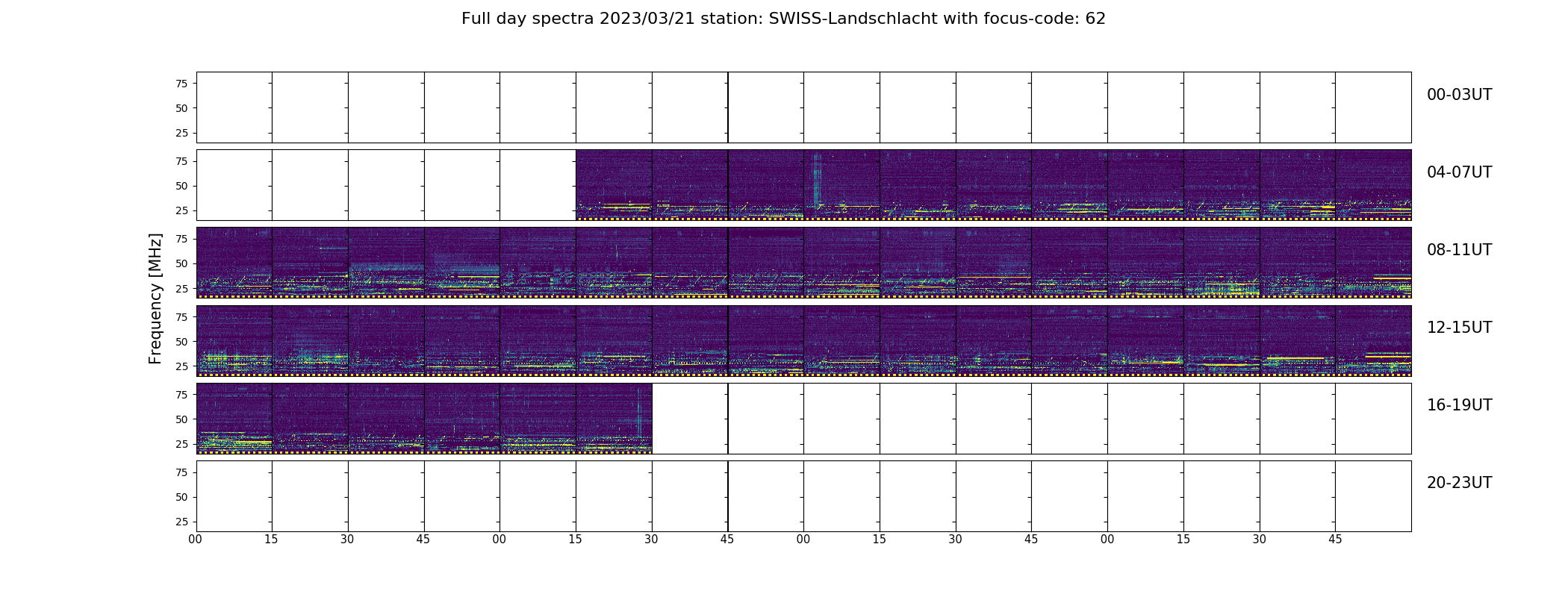This screenshot has height=597, width=1568.
Task: Click the last empty tile in 20-23UT row
Action: click(1373, 496)
